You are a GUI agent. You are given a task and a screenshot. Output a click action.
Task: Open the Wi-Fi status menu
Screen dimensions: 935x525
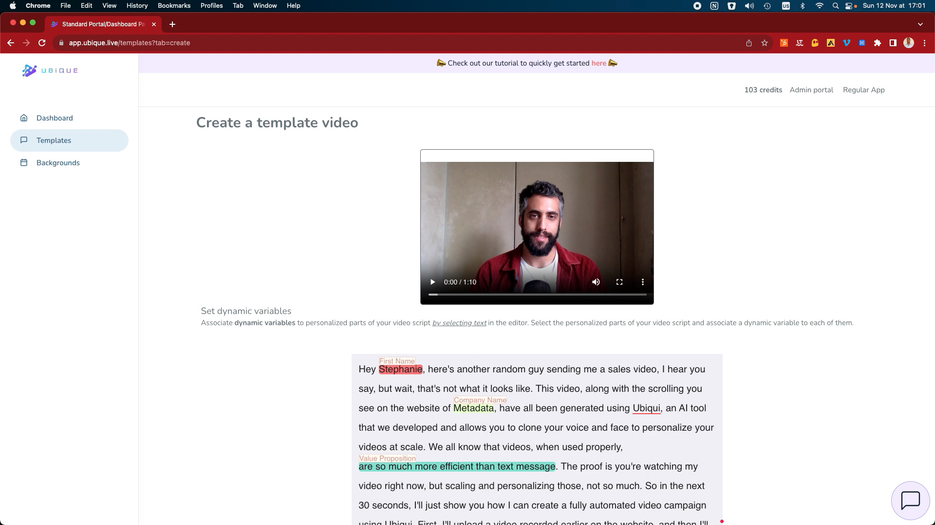pyautogui.click(x=819, y=5)
